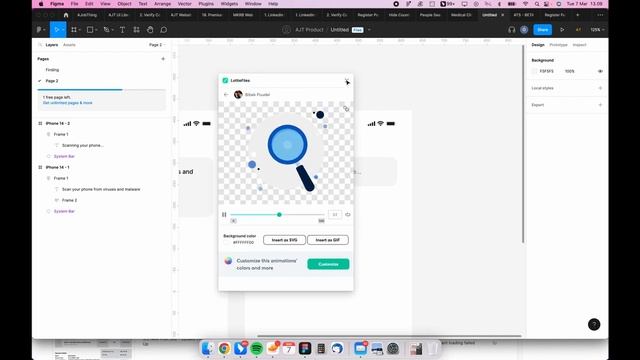Expand the iPhone 14 - 1 frame layer
The width and height of the screenshot is (640, 360).
click(x=40, y=167)
